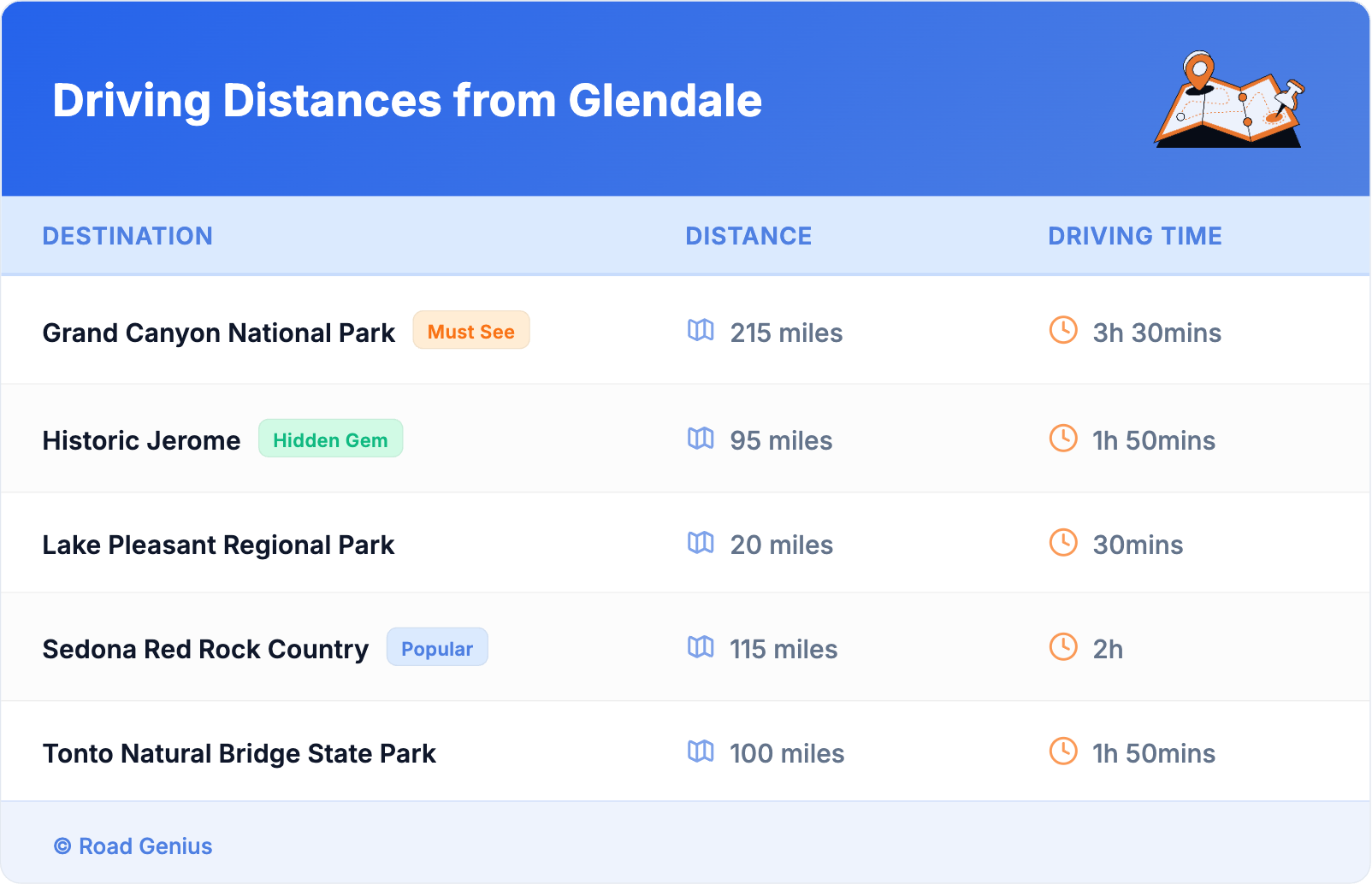Screen dimensions: 1372x884
Task: Click the Popular badge
Action: point(437,648)
